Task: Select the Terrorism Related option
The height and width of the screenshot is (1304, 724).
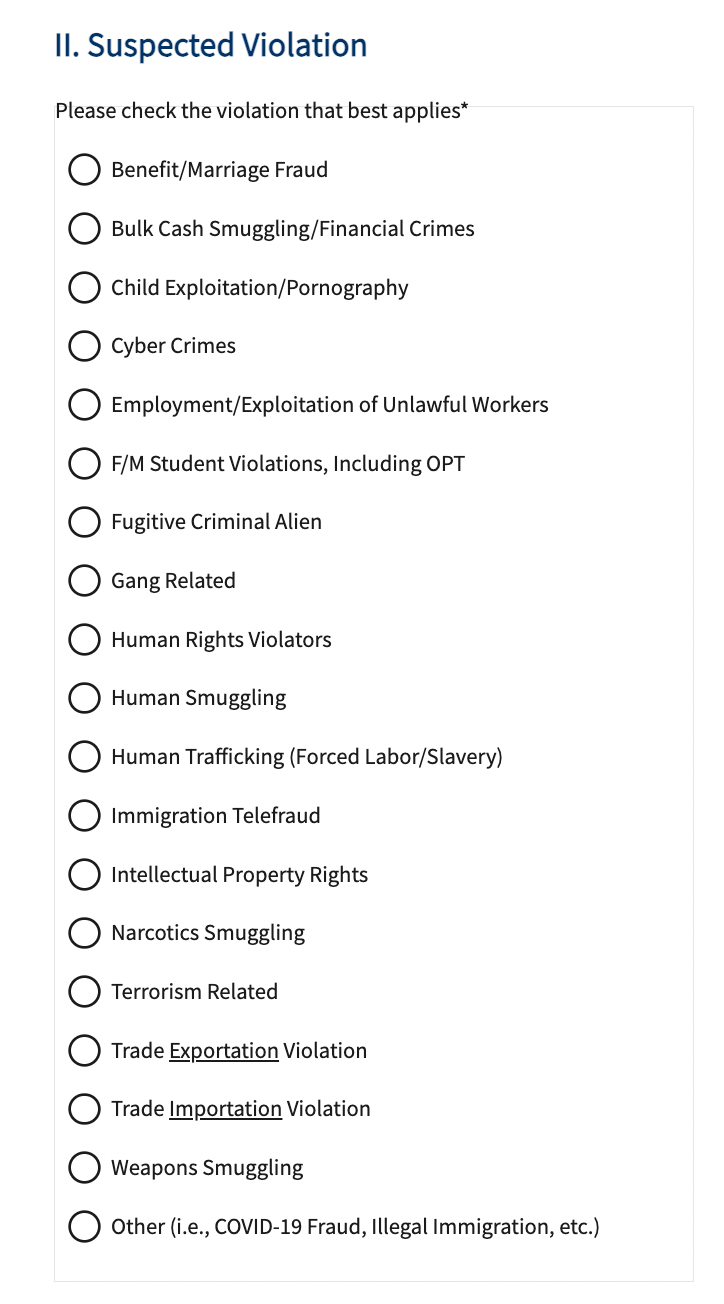Action: tap(84, 992)
